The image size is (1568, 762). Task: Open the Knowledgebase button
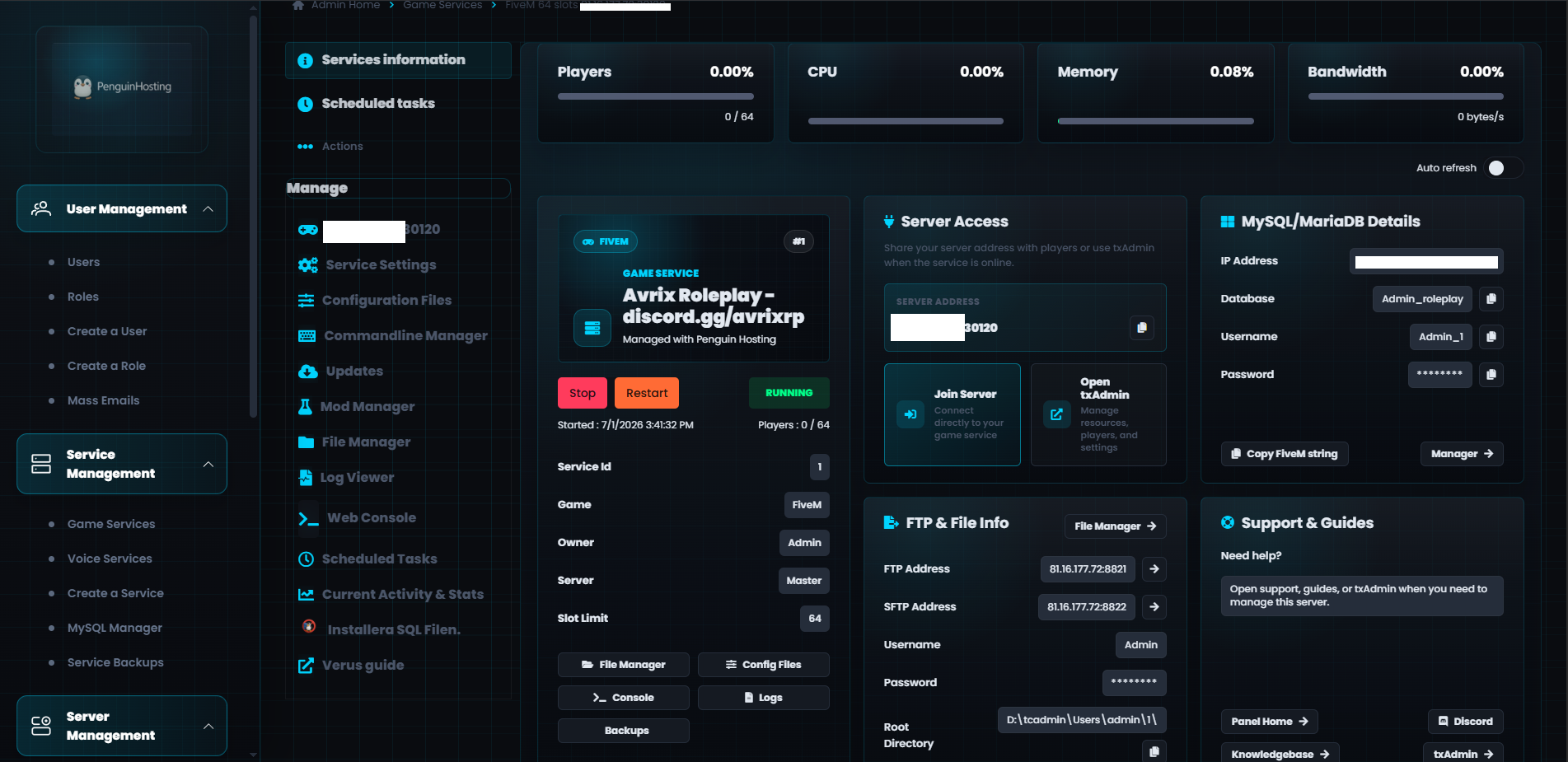pos(1280,754)
